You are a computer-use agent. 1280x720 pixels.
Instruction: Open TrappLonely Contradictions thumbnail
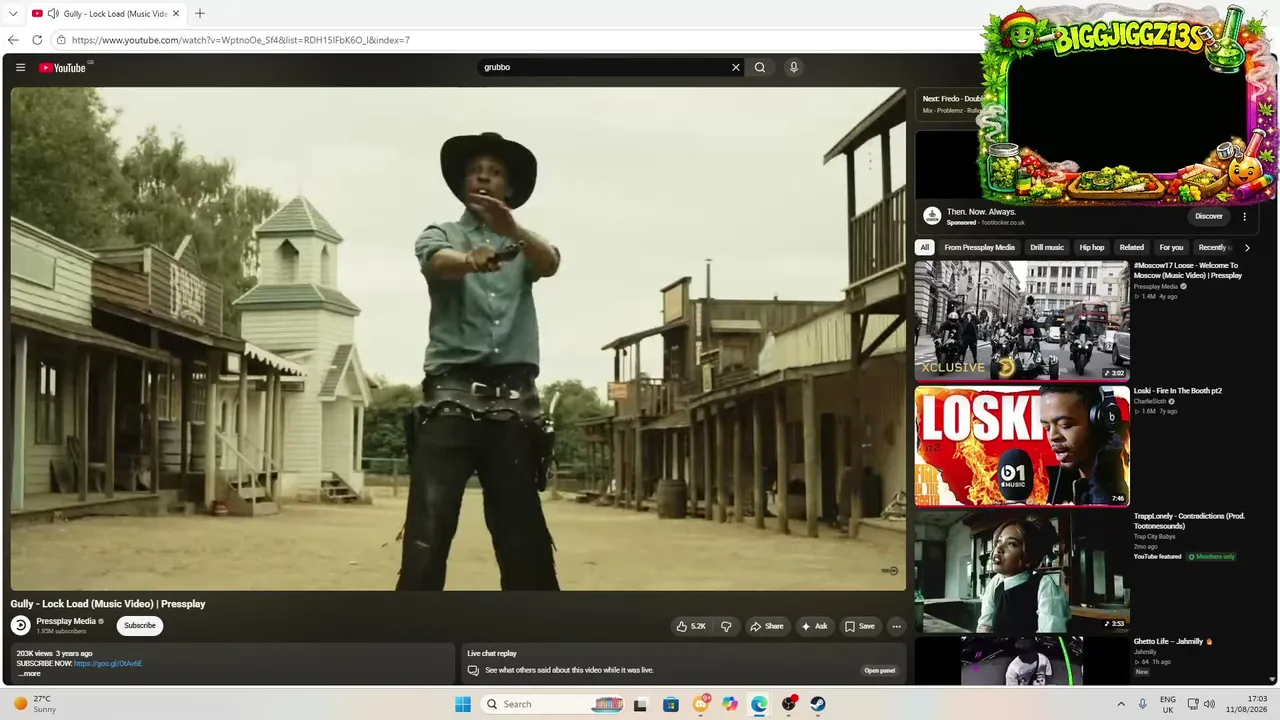1022,571
